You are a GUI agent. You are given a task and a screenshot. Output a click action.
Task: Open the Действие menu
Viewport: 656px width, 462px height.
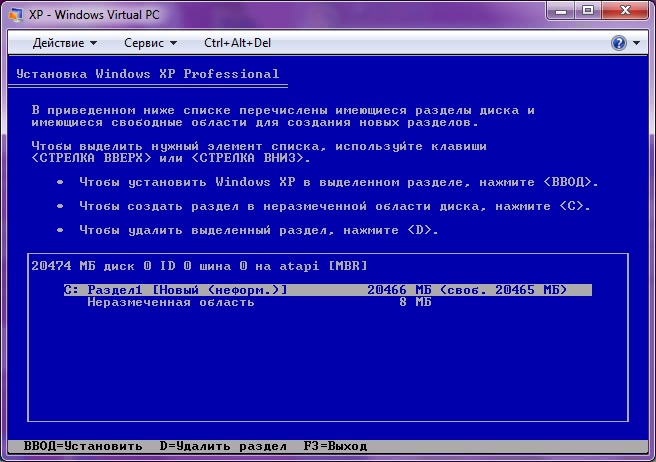(64, 43)
